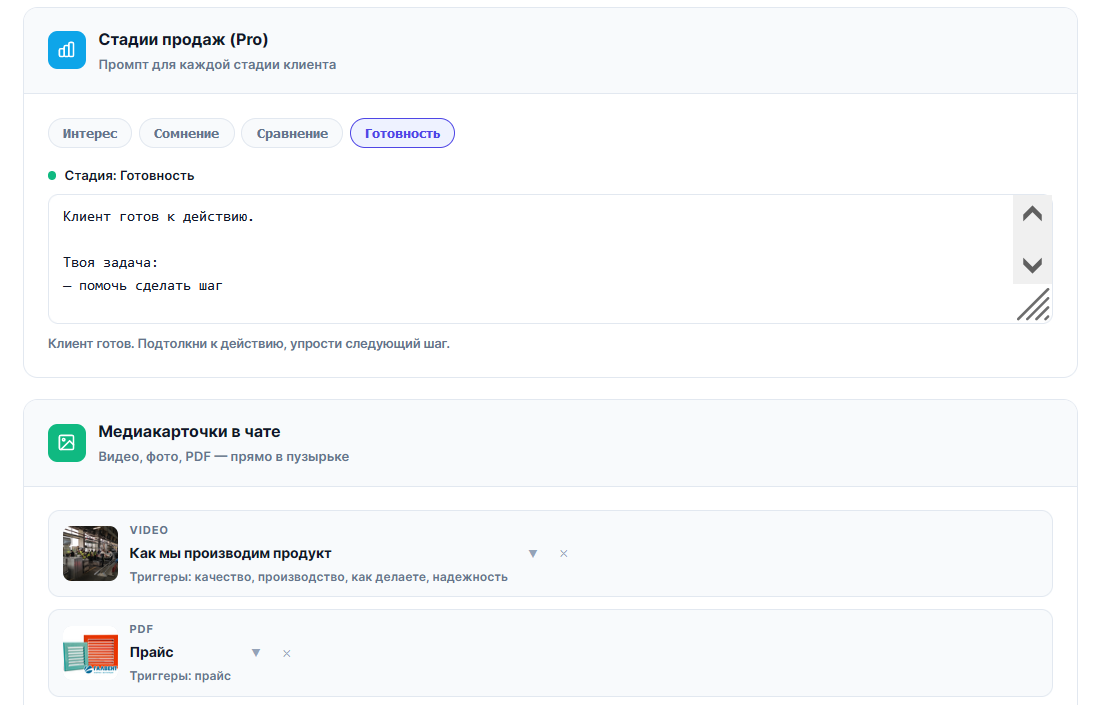Click the green media cards image icon
1095x705 pixels.
[x=66, y=443]
